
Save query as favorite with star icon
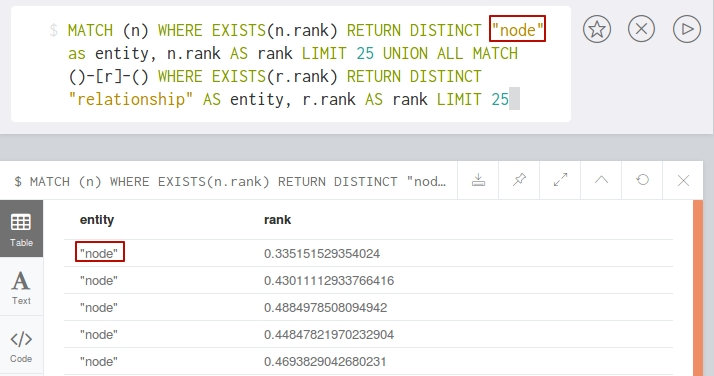click(x=597, y=29)
